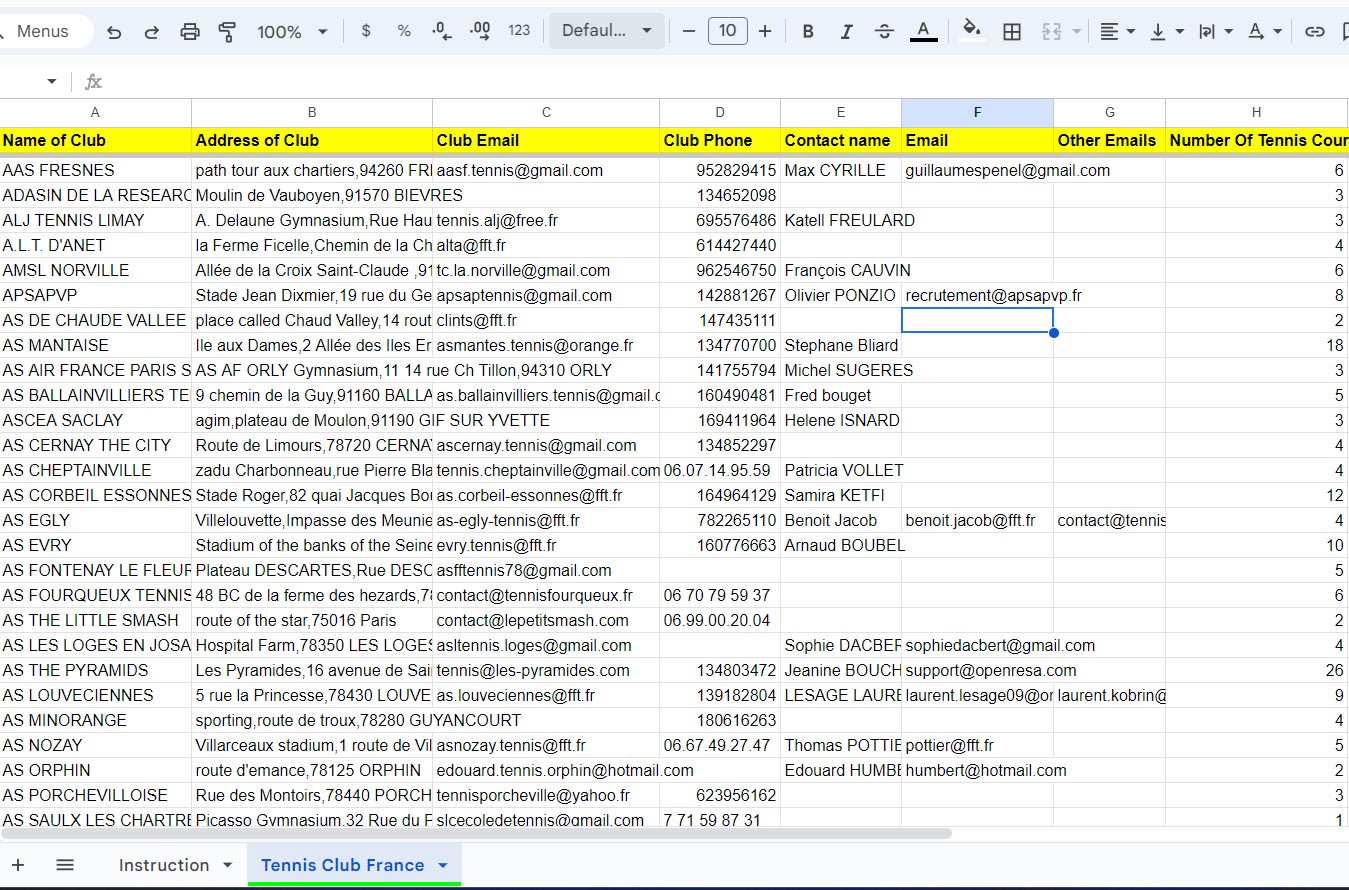Screen dimensions: 1349x890
Task: Decrease font size with minus button
Action: (x=688, y=32)
